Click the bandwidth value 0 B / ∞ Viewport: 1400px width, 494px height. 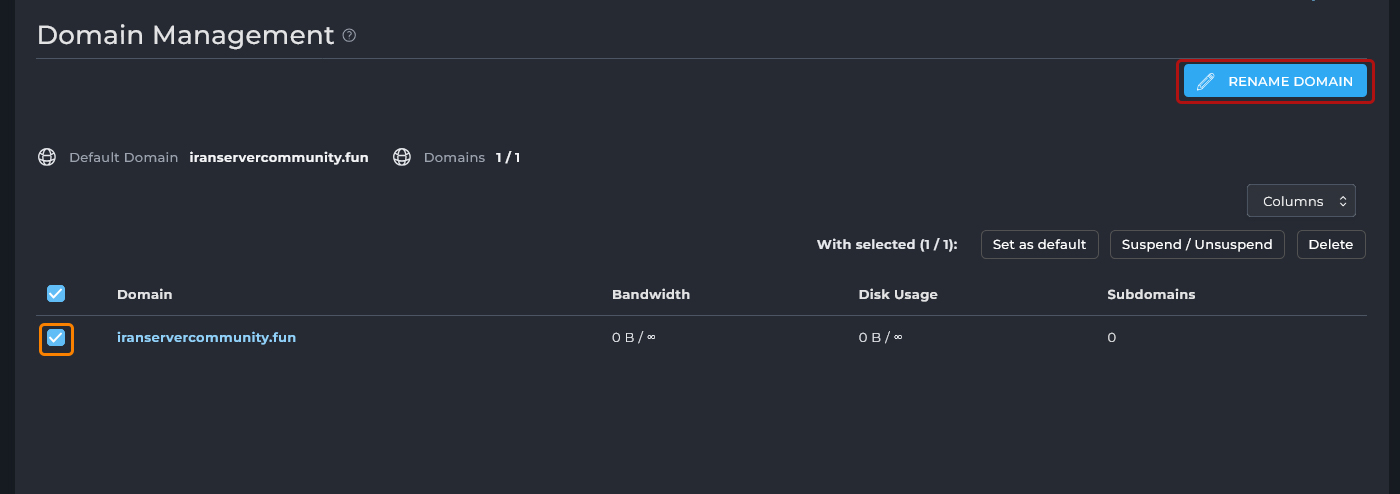[633, 338]
